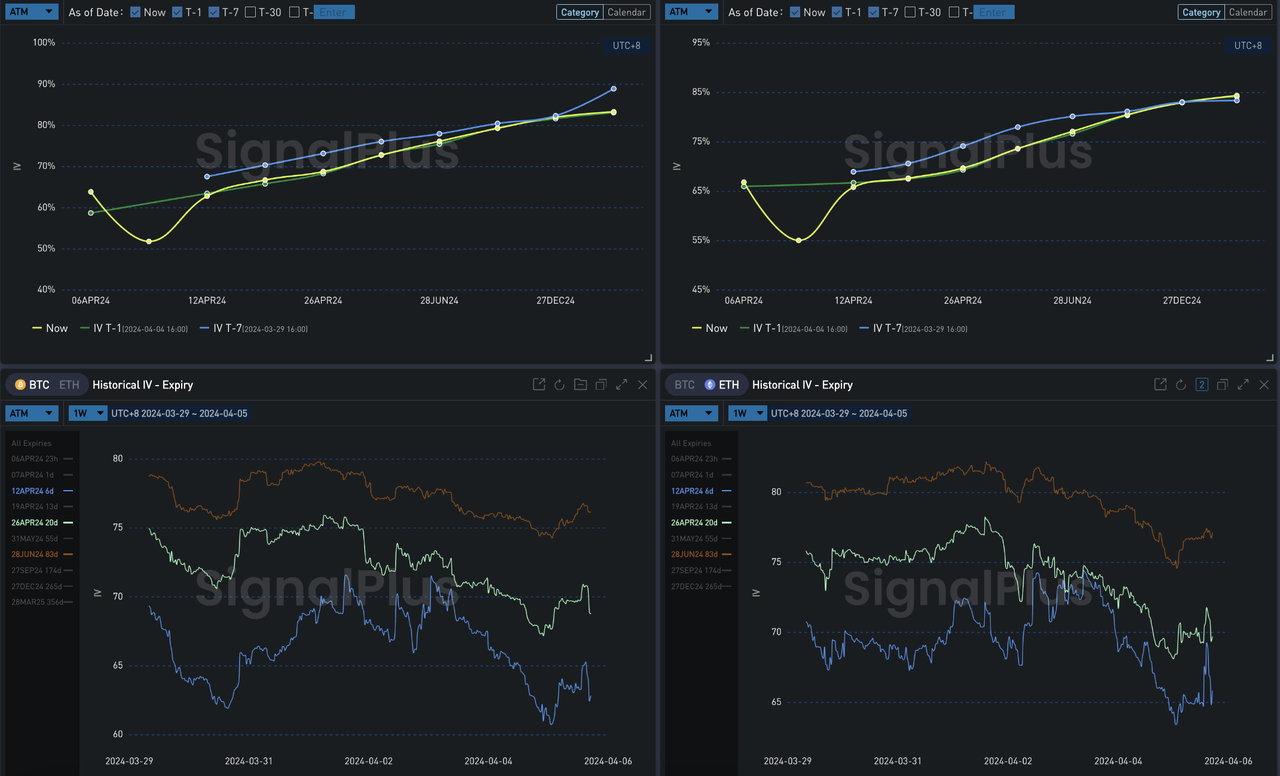Expand BTC Historical IV panel to fullscreen

(x=622, y=385)
